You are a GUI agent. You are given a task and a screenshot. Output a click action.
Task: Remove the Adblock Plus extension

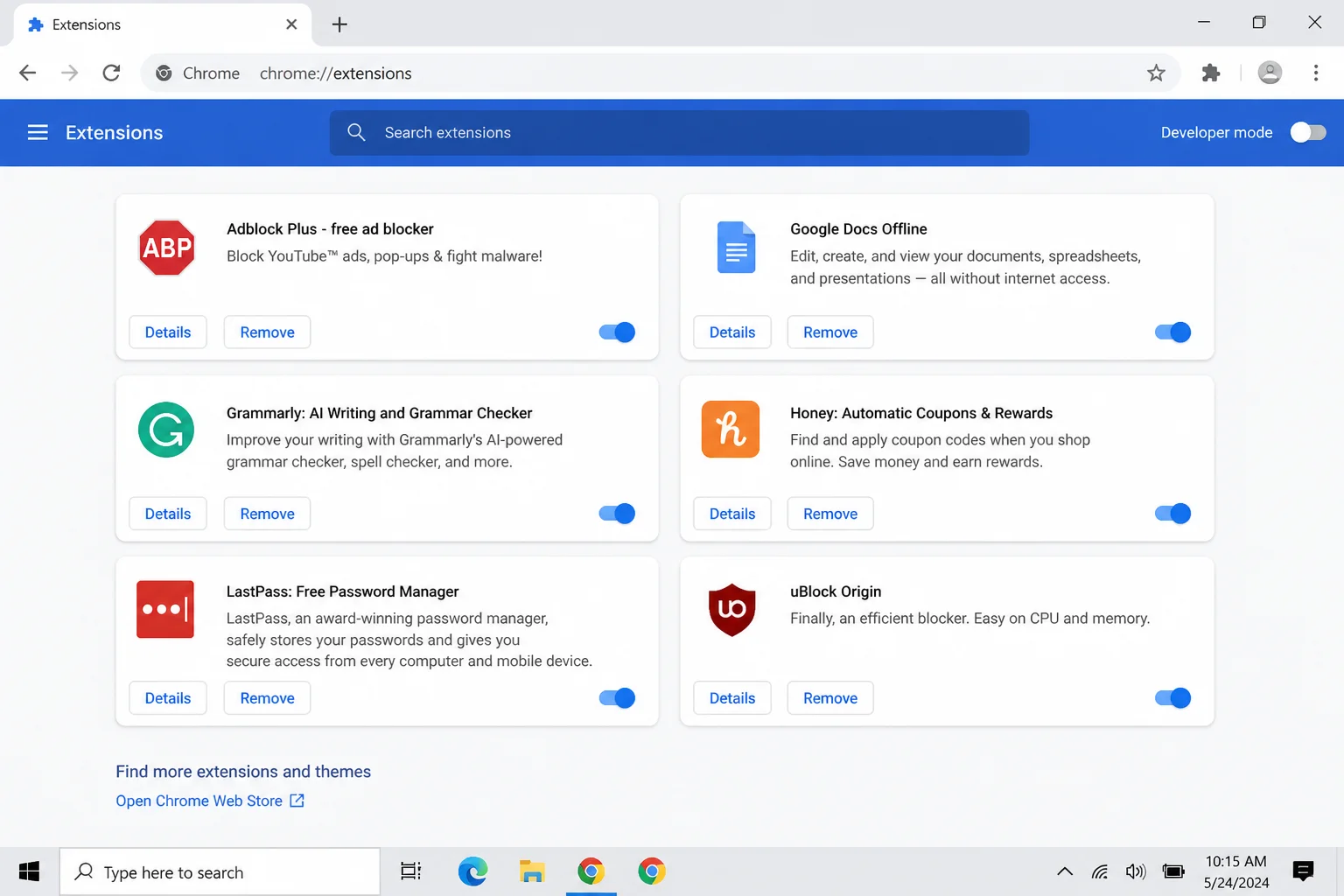click(267, 332)
